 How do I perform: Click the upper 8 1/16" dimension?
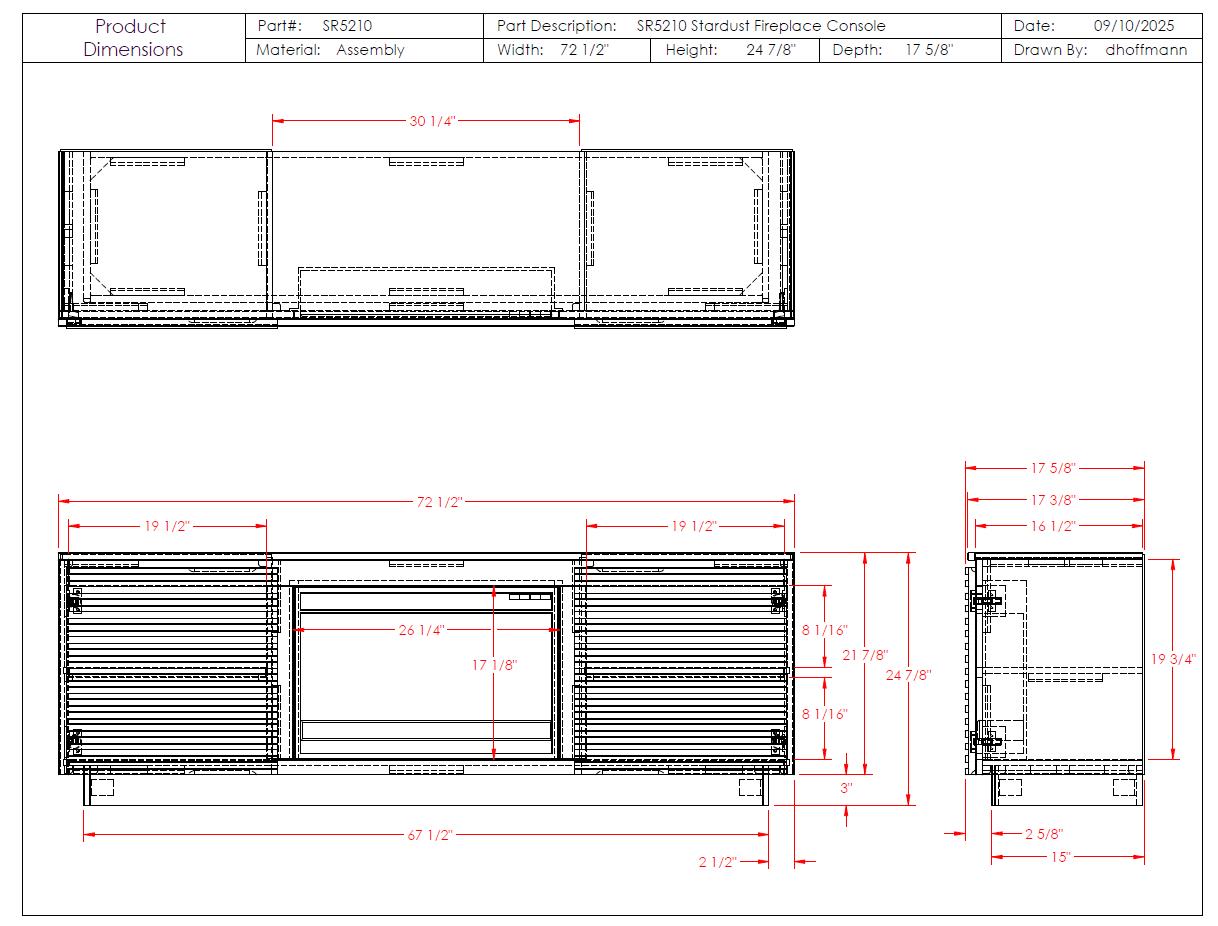pyautogui.click(x=824, y=630)
